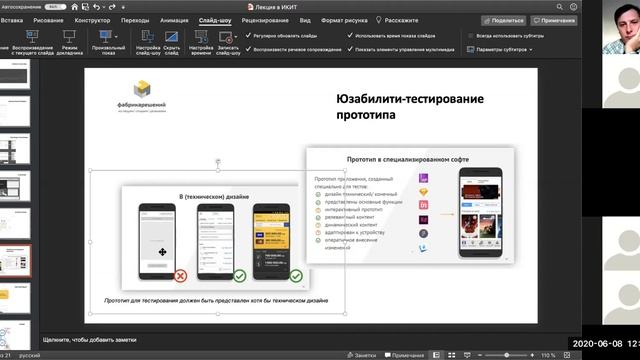Open the 'Вставка' ribbon tab
Image resolution: width=640 pixels, height=360 pixels.
(x=12, y=20)
